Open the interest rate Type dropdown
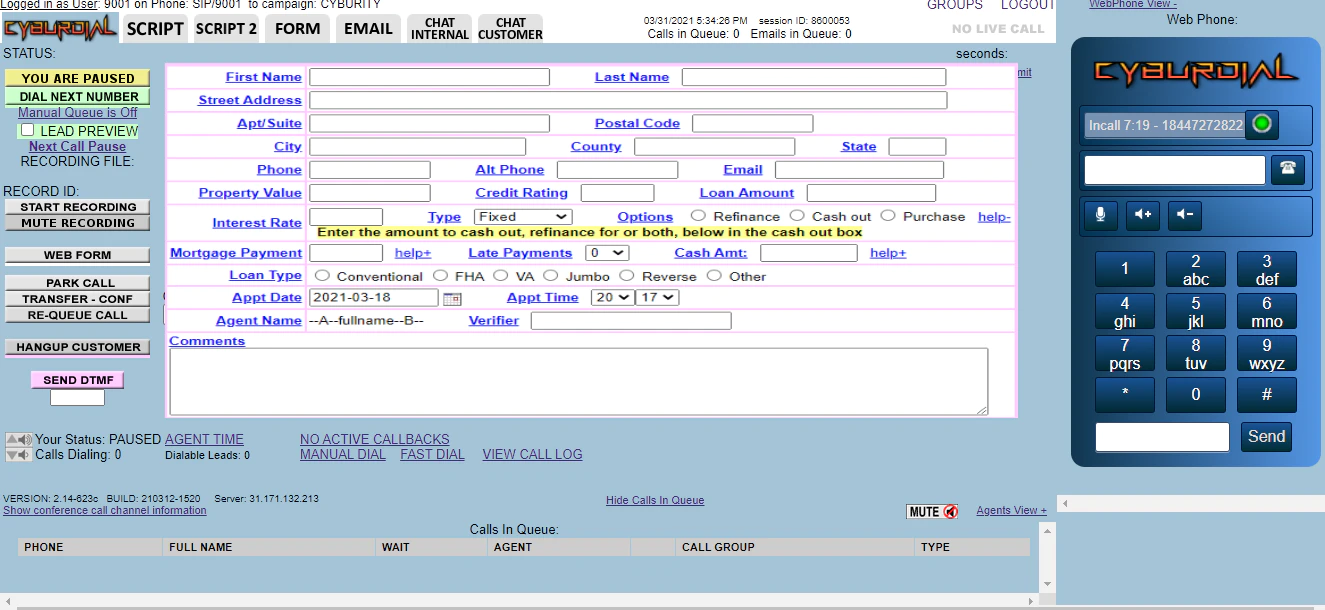Screen dimensions: 1325x610 pos(523,216)
